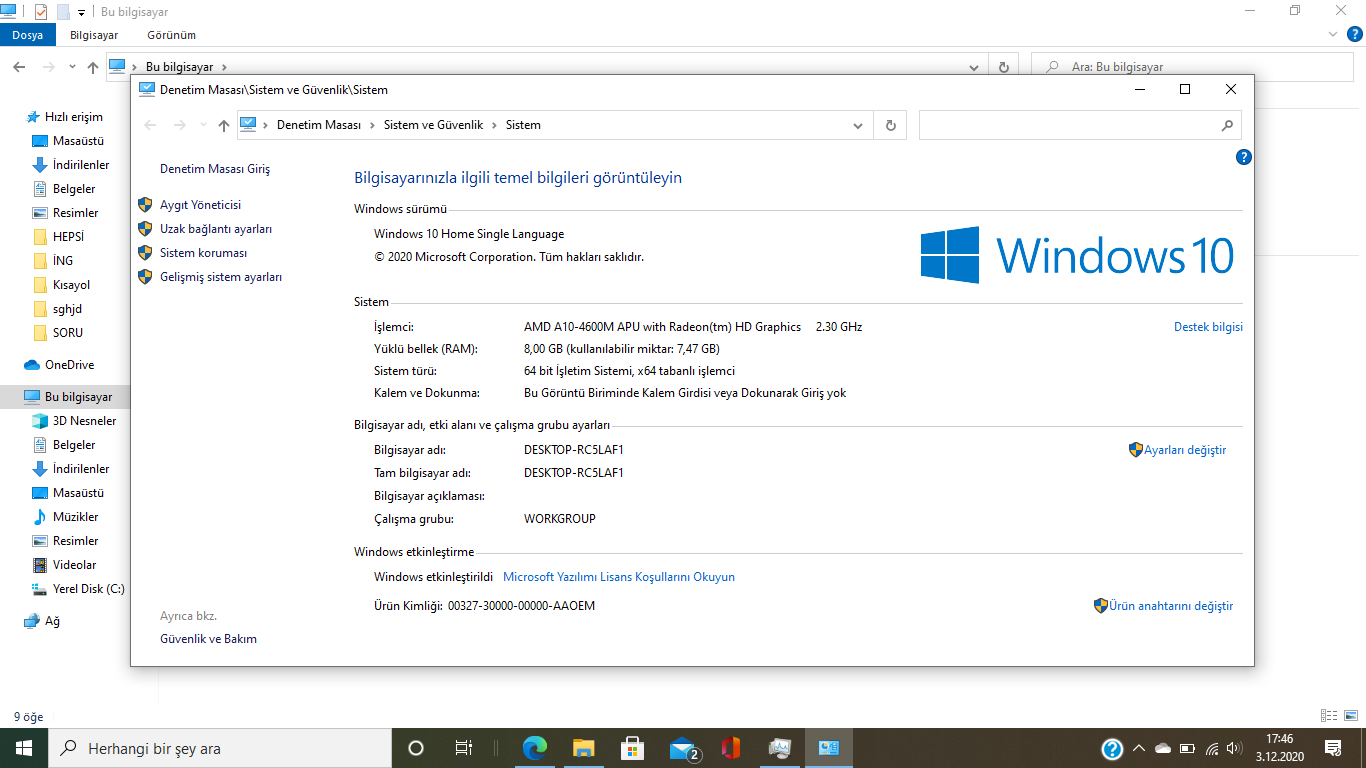
Task: Open Uzak bağlantı ayarları
Action: 216,229
